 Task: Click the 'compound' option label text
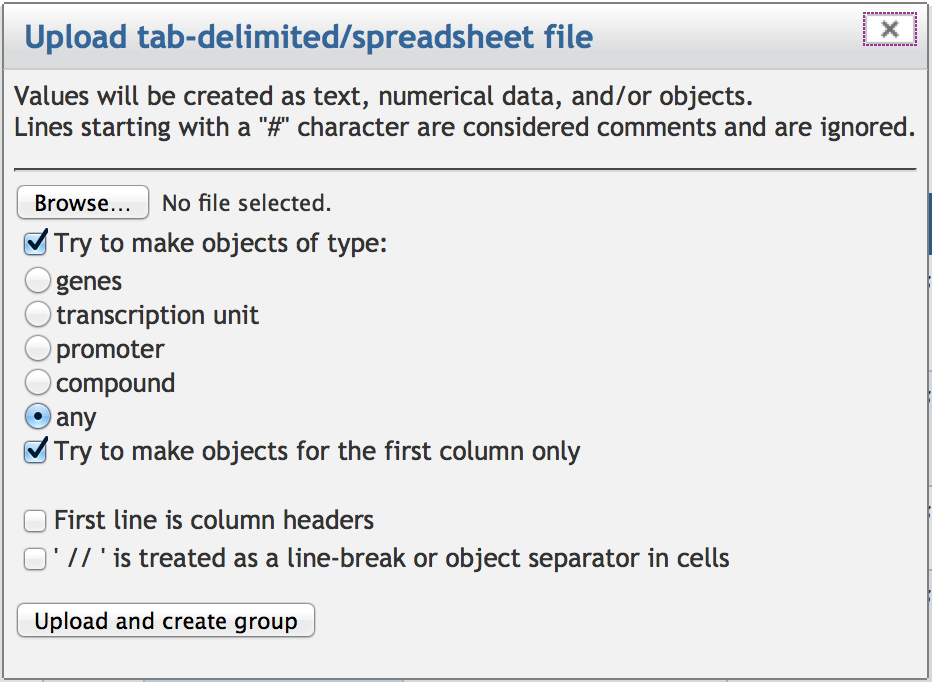115,383
